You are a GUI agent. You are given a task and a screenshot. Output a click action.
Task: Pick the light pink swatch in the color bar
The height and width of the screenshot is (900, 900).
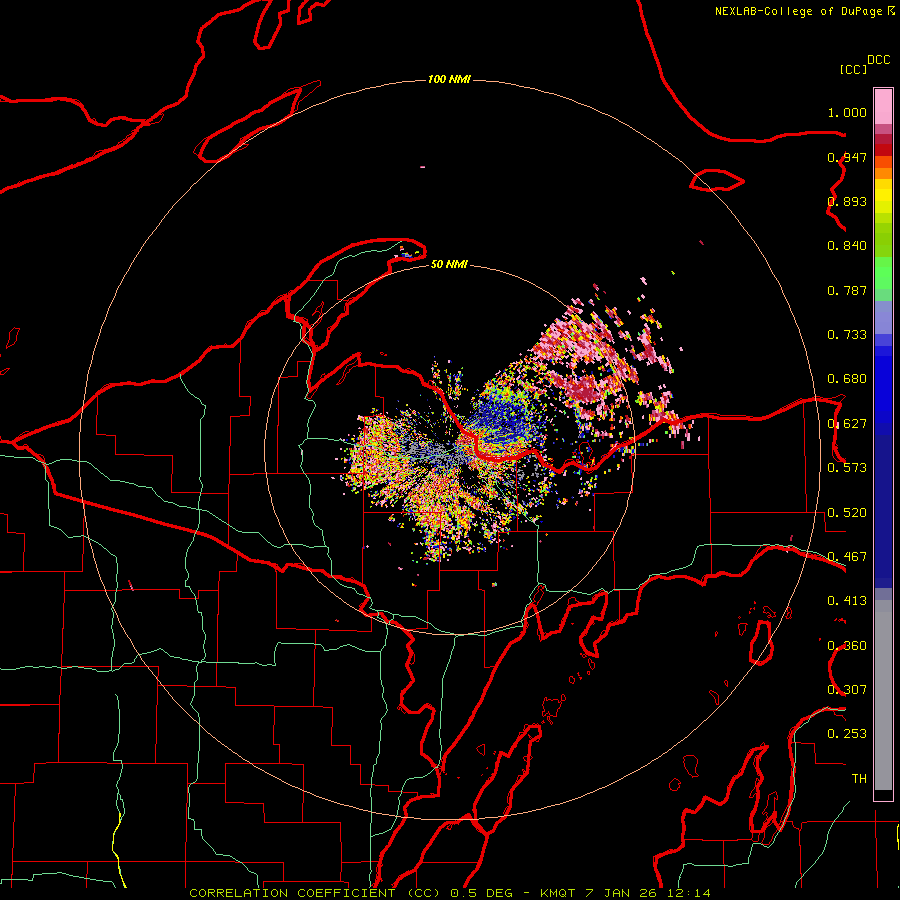click(x=883, y=106)
